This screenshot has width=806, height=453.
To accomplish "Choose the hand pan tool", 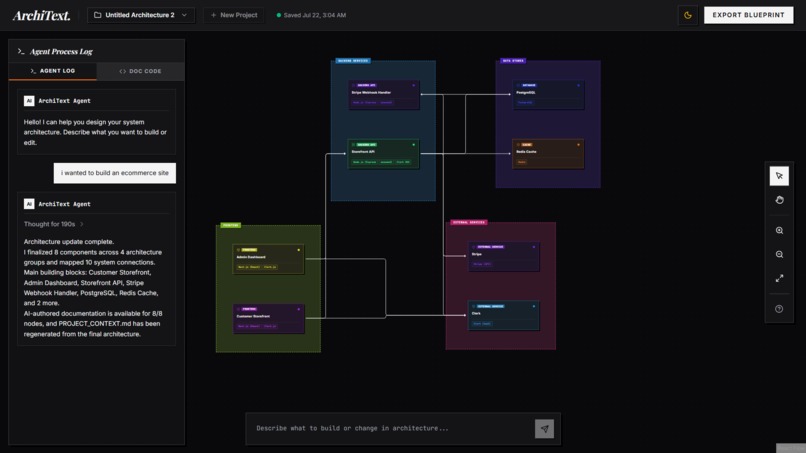I will [779, 200].
